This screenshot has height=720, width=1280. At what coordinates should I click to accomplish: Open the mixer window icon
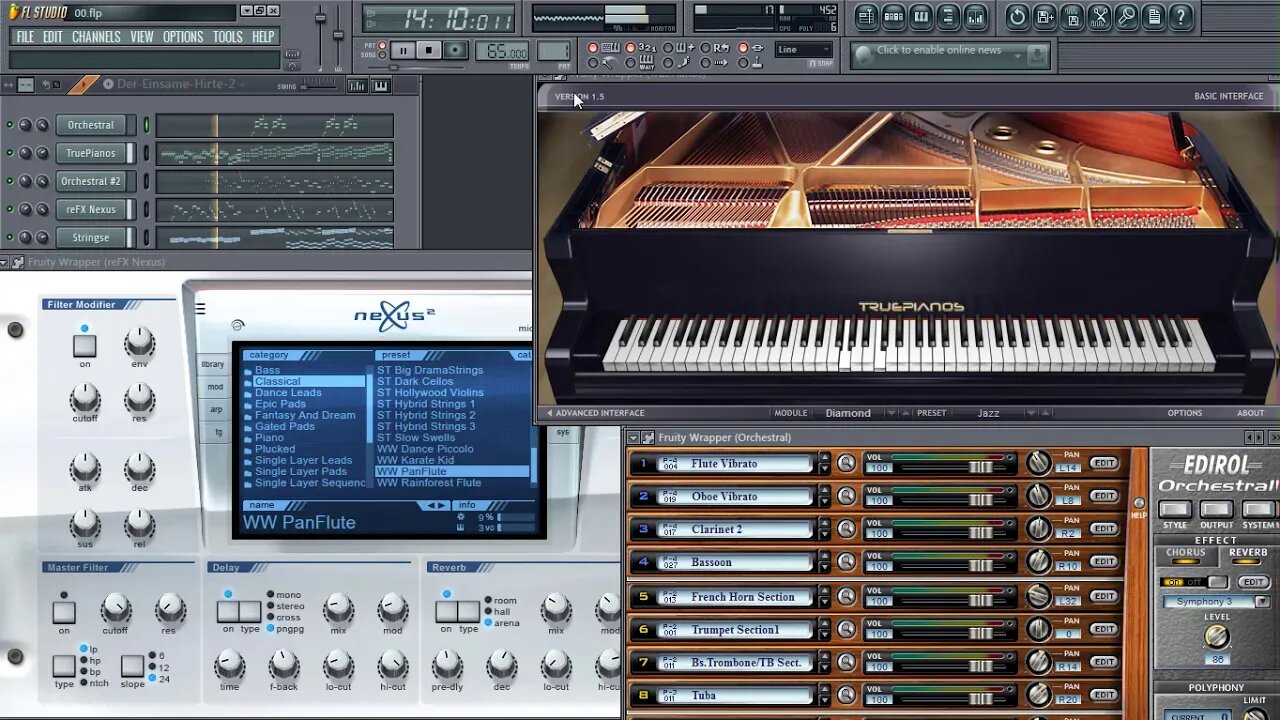(975, 16)
